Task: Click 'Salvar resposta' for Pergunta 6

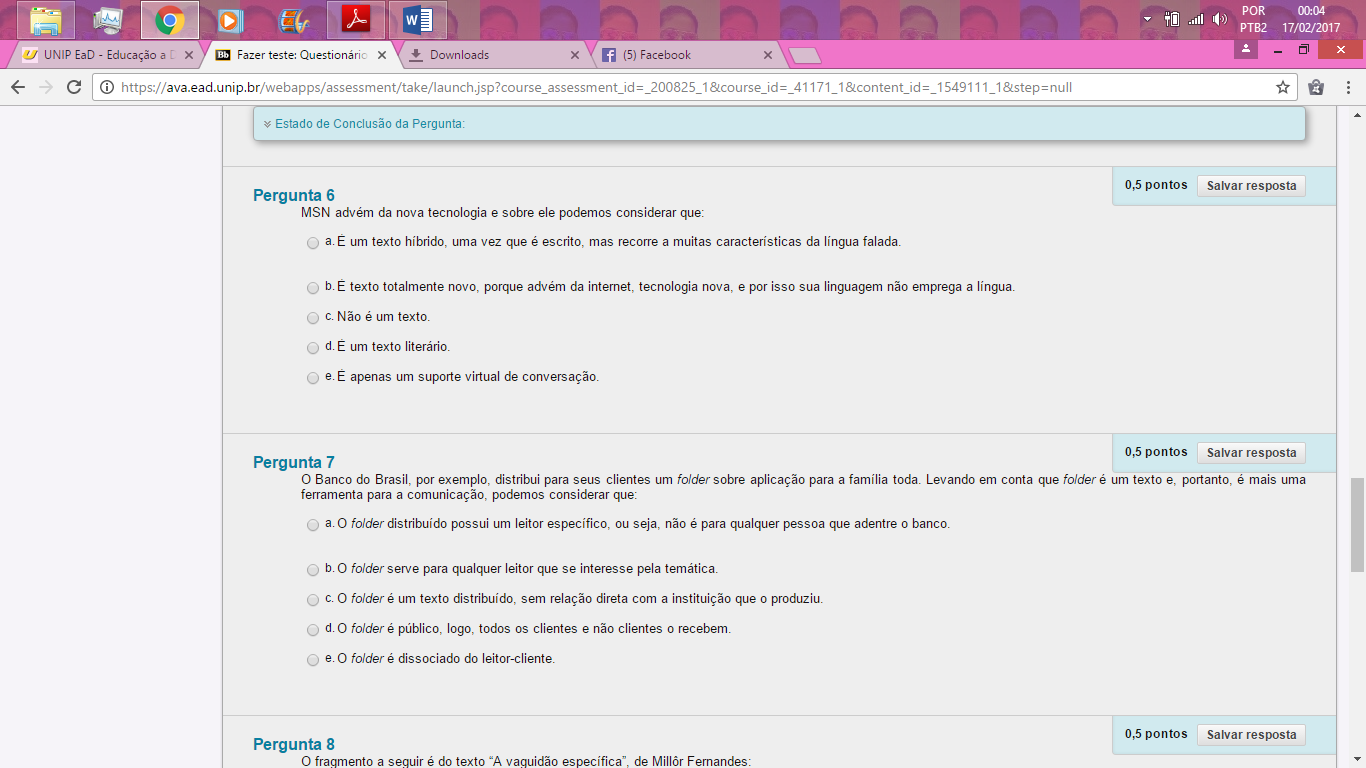Action: point(1251,185)
